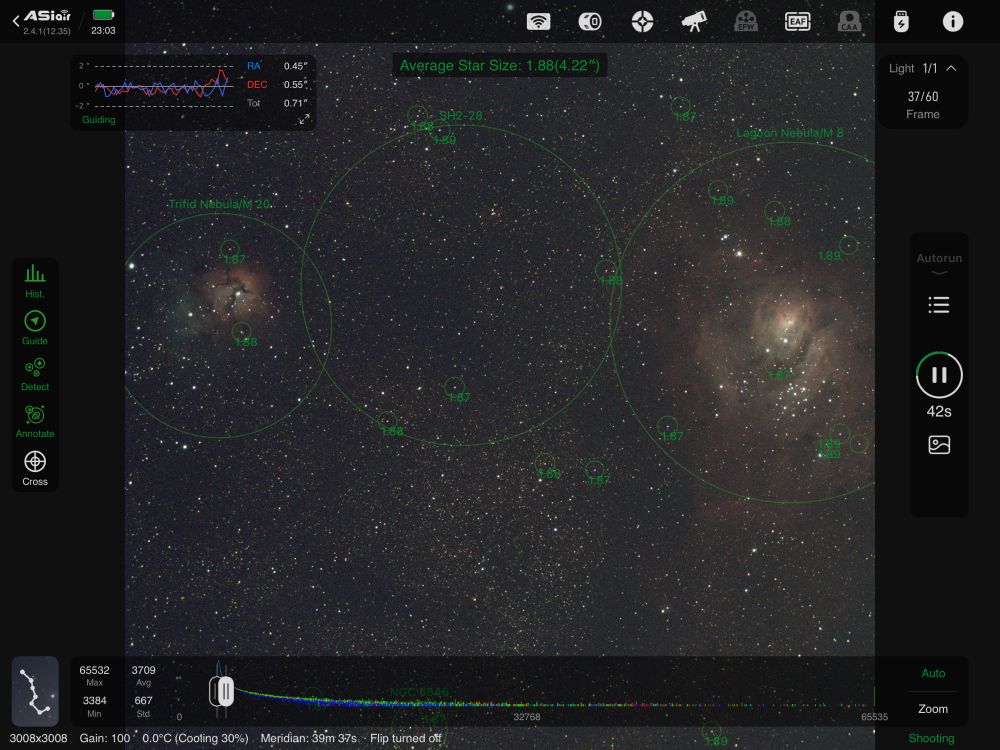The image size is (1000, 750).
Task: Click the Shooting status text
Action: pyautogui.click(x=931, y=738)
